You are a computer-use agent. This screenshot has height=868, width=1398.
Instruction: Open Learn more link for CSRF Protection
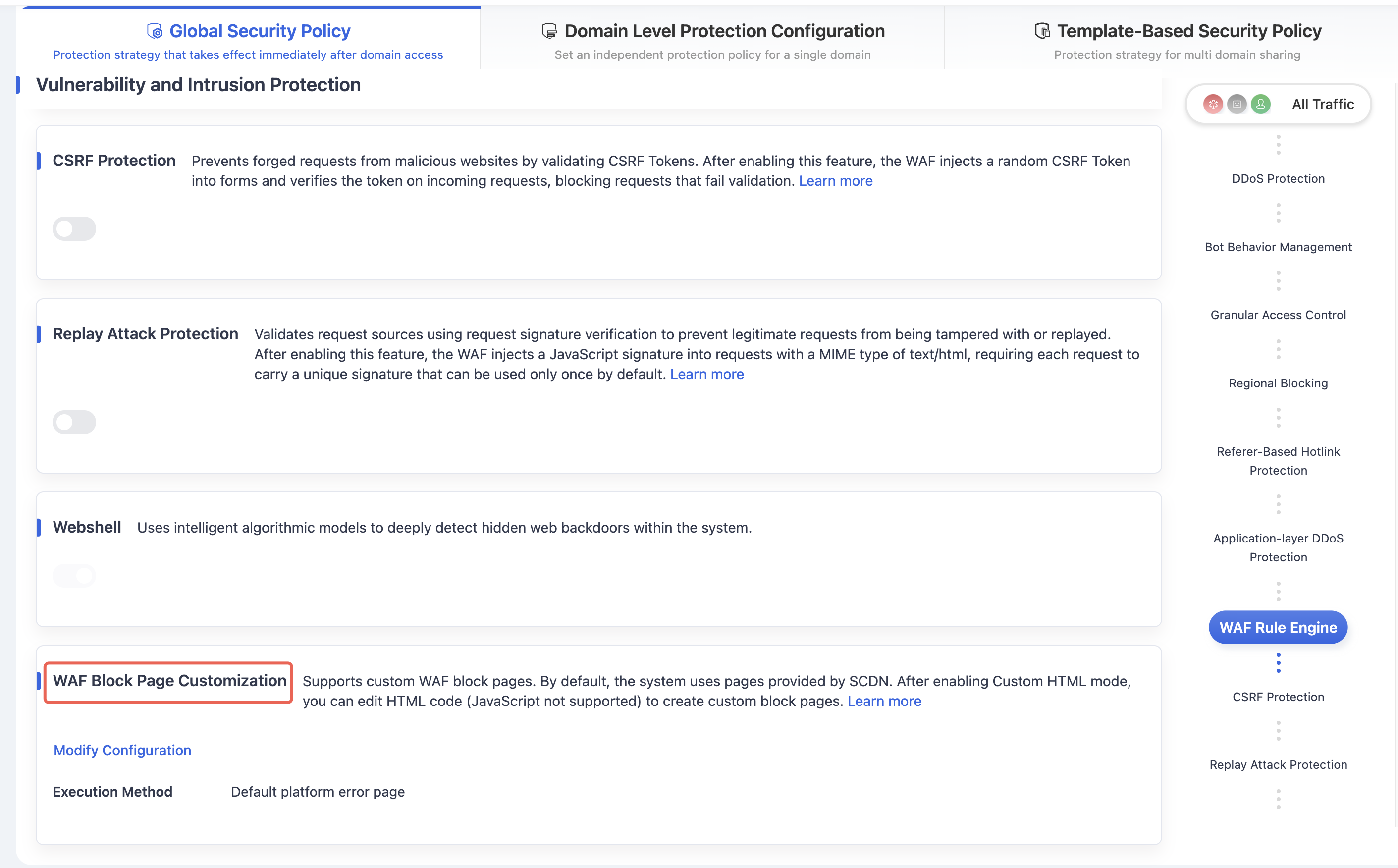[836, 181]
